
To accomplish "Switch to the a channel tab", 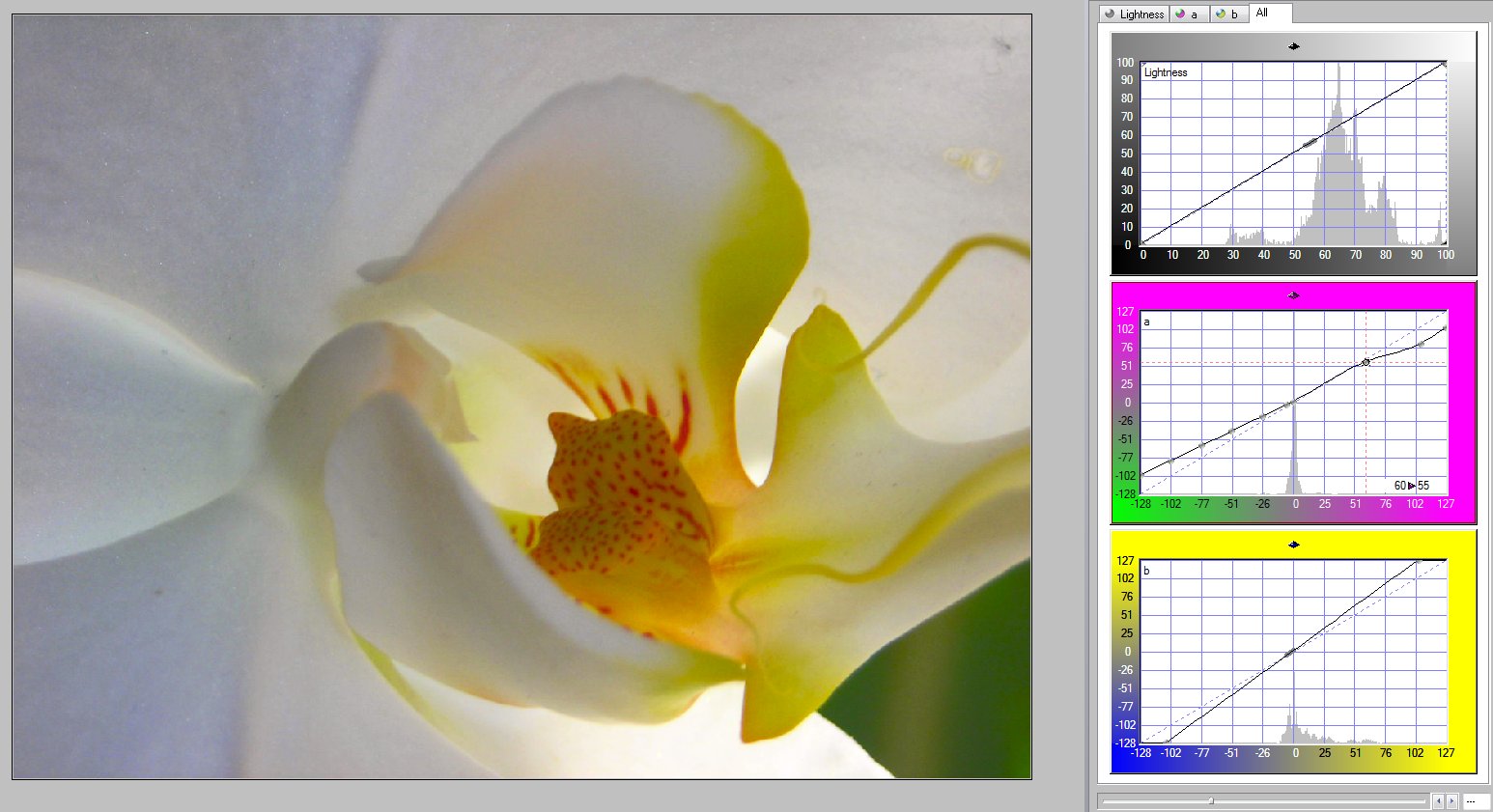I will 1189,14.
